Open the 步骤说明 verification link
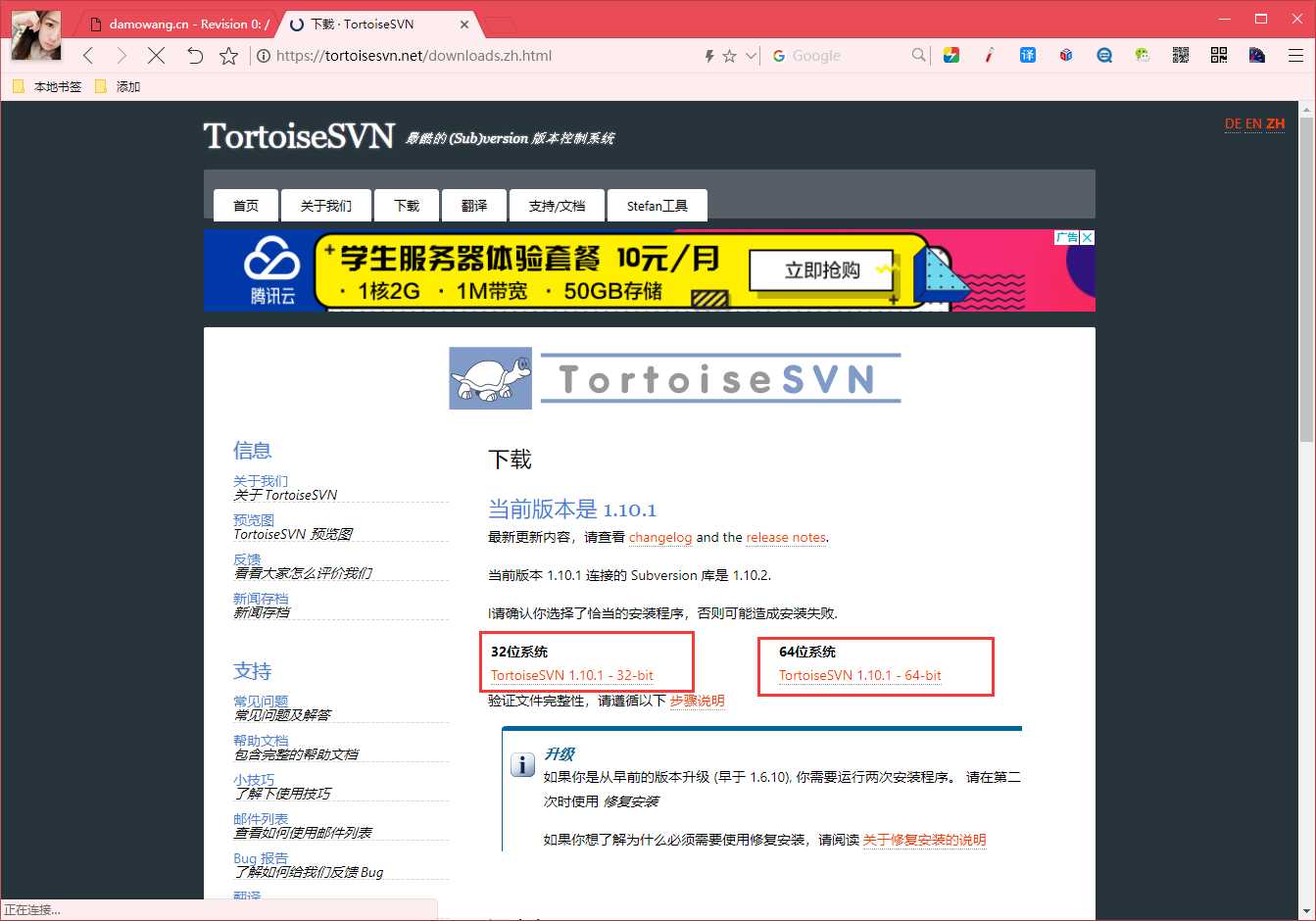 [x=698, y=701]
